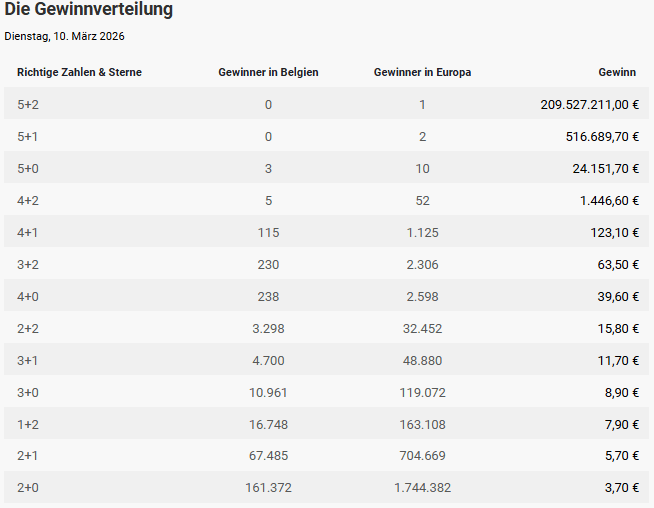Click the 'Die Gewinnverteilung' heading
This screenshot has height=508, width=654.
[x=89, y=10]
